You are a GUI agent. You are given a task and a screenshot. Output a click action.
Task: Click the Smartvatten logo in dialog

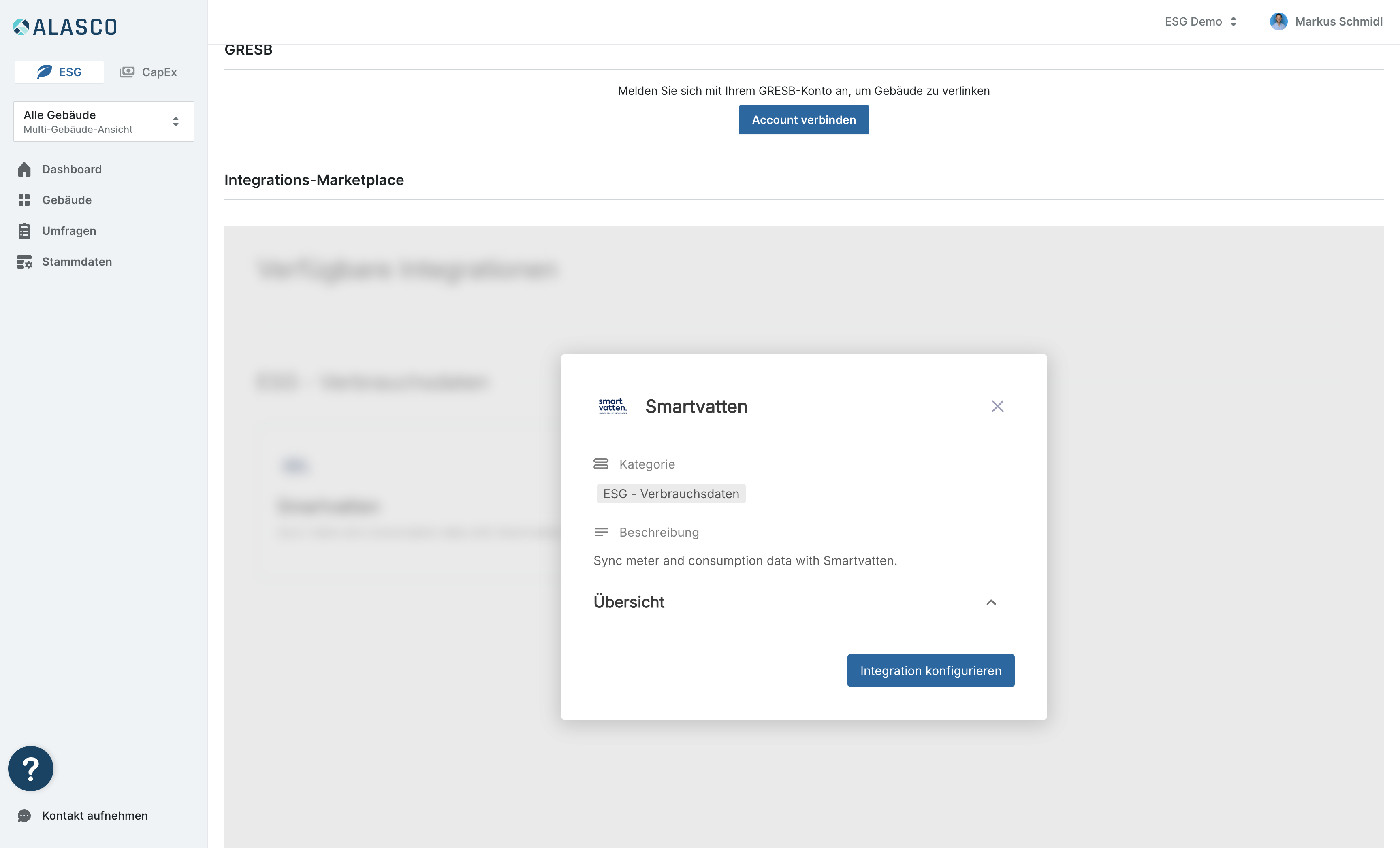pos(612,406)
